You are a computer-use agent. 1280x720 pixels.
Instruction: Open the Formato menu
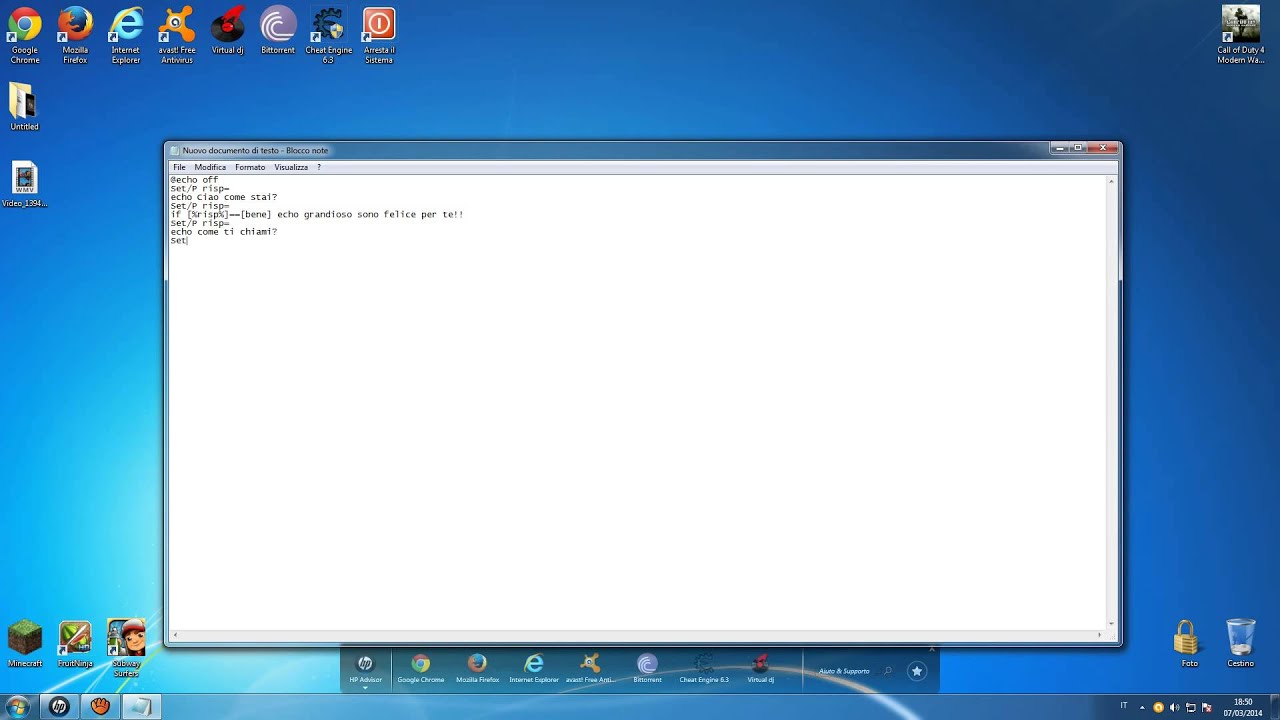250,167
